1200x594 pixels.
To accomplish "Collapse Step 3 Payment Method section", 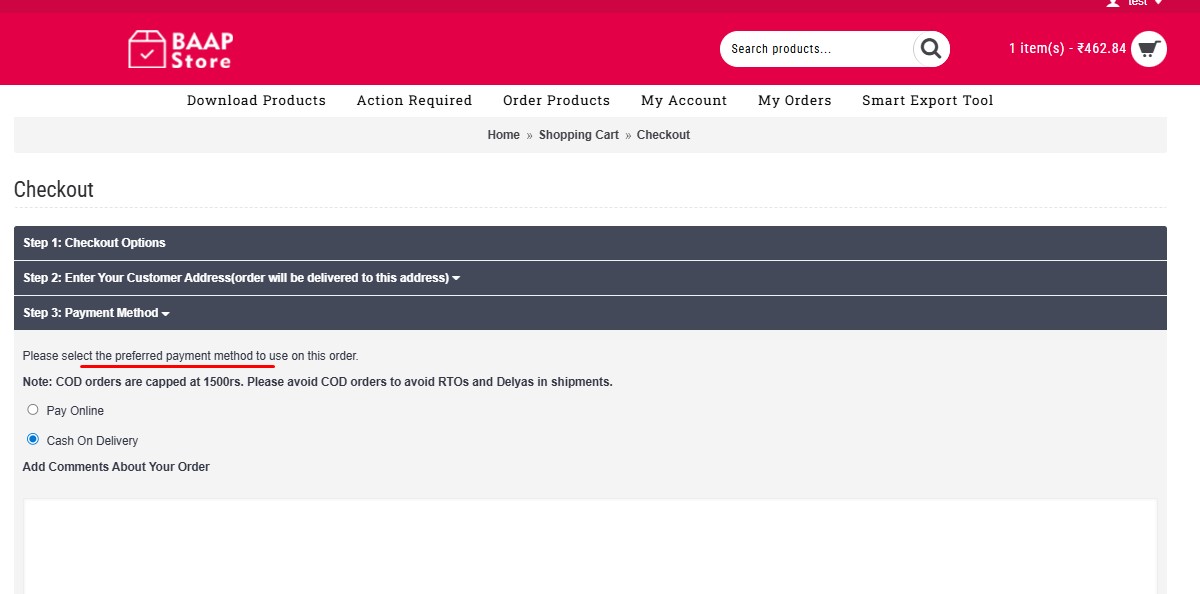I will tap(96, 313).
